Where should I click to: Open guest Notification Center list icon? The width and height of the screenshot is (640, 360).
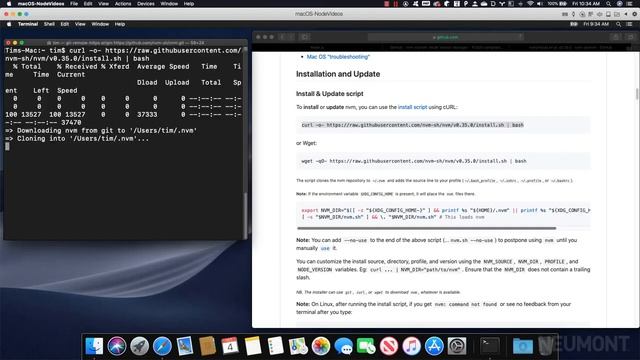(629, 24)
